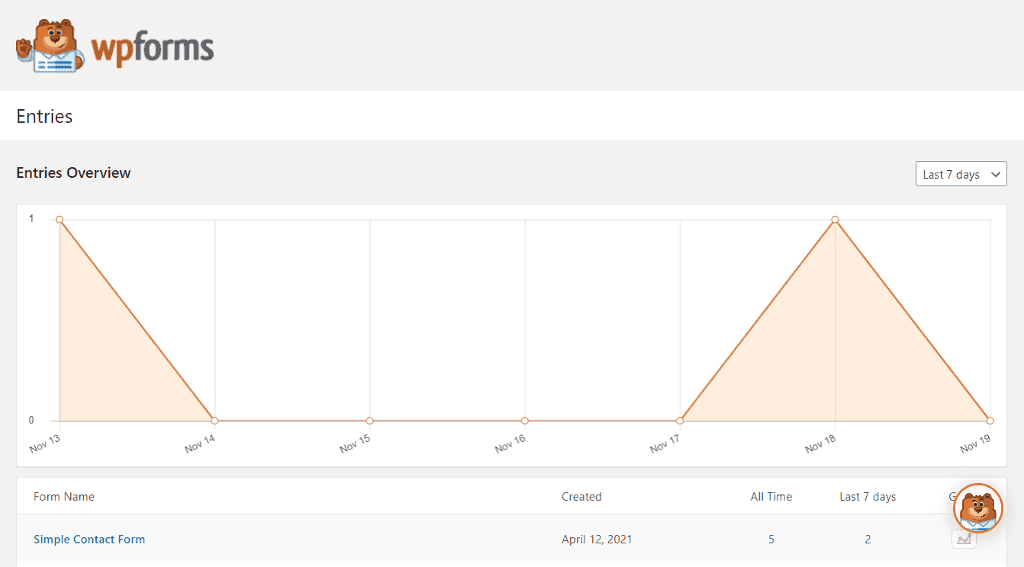The height and width of the screenshot is (567, 1024).
Task: Click the Created column header
Action: coord(581,496)
